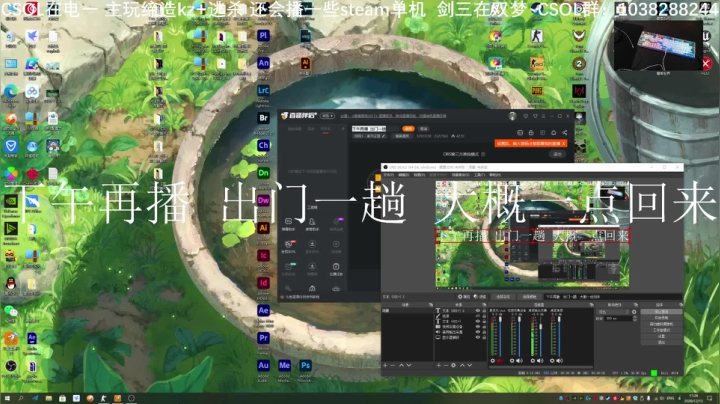Open the 淡出 scene transition dropdown

pyautogui.click(x=612, y=312)
